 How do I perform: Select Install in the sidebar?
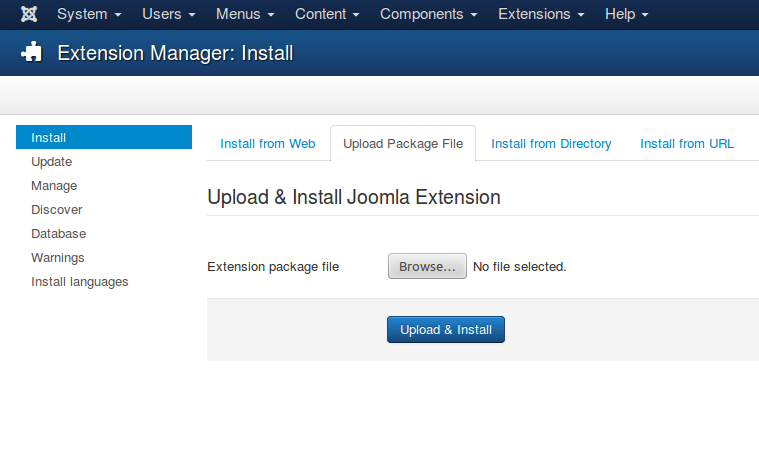click(x=104, y=137)
